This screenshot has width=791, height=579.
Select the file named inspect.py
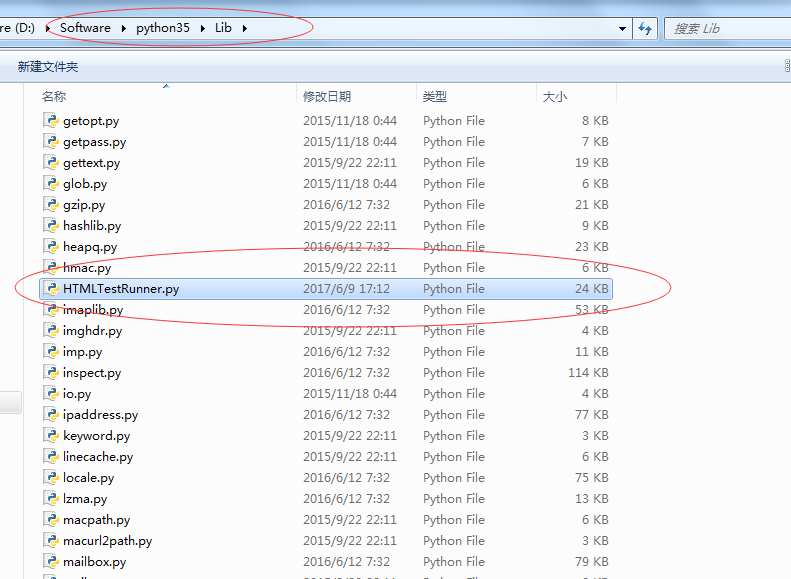pos(92,373)
